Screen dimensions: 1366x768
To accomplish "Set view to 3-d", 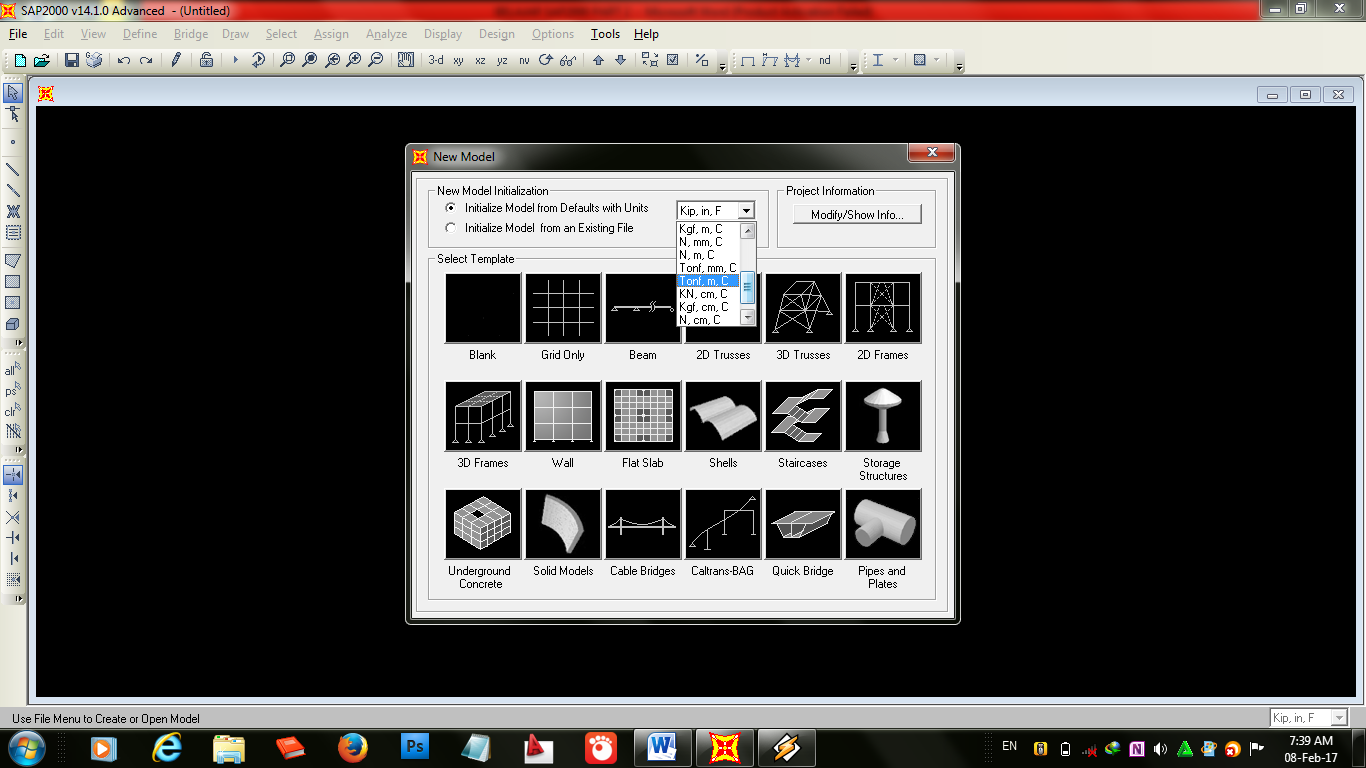I will (x=436, y=60).
